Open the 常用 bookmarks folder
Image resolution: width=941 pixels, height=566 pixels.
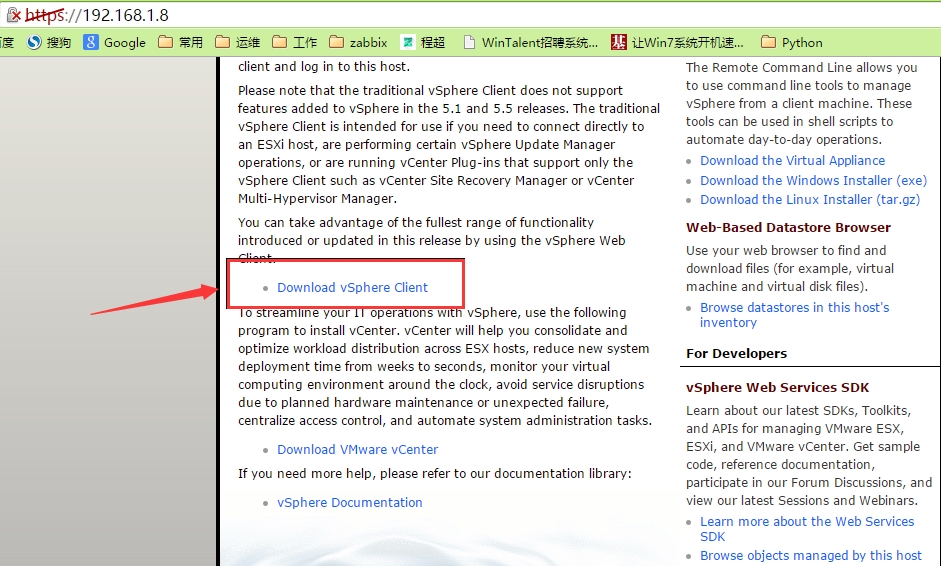[x=180, y=43]
